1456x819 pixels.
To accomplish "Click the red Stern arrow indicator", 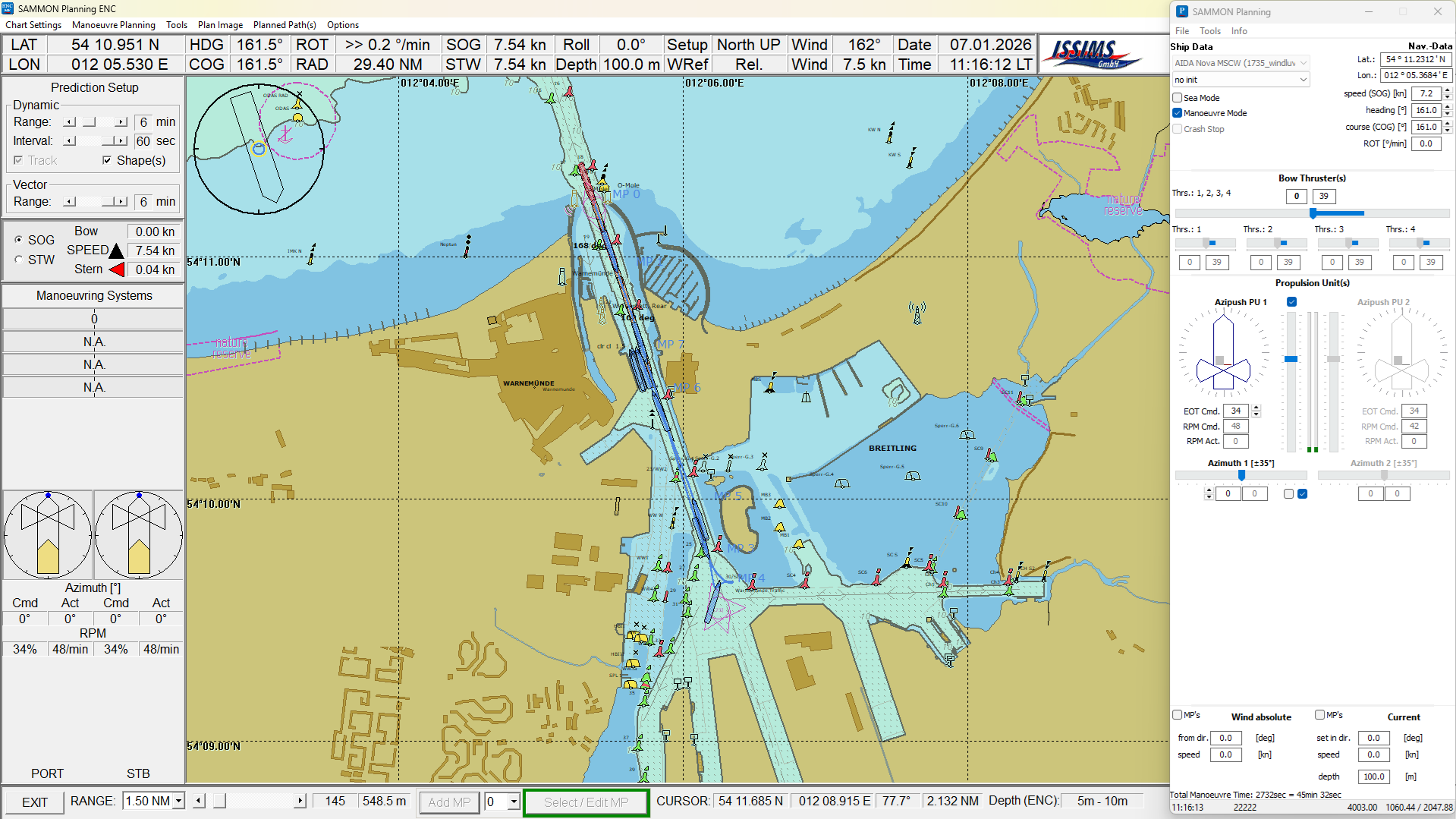I will click(x=116, y=269).
